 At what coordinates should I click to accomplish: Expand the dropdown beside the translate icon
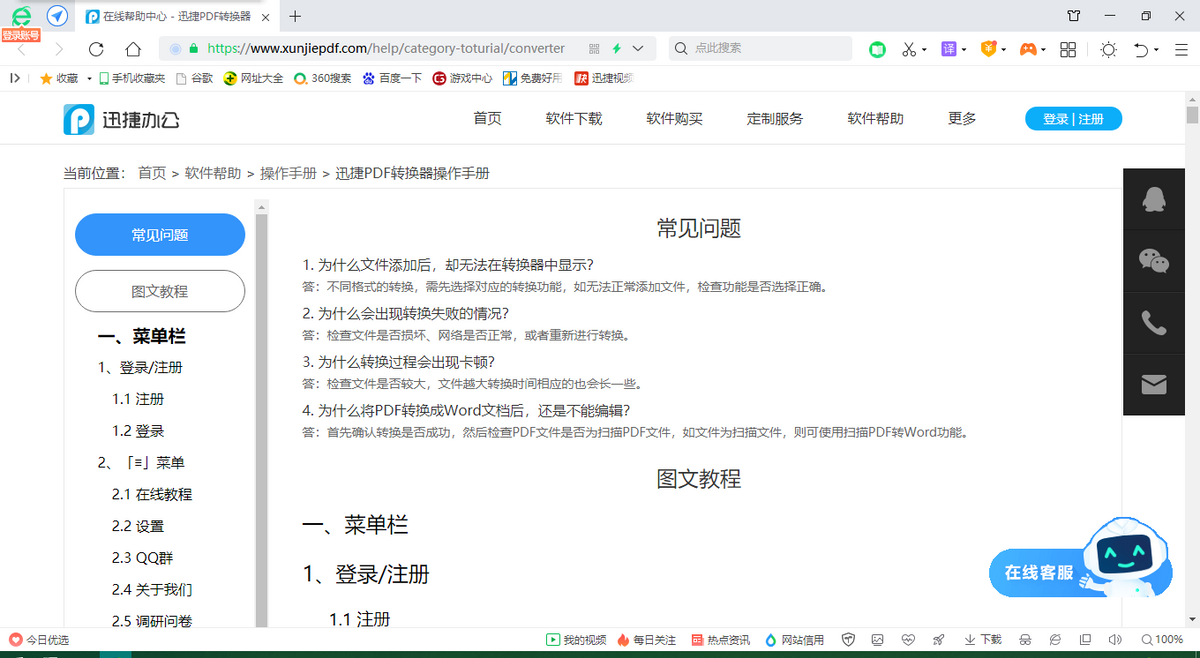coord(963,48)
